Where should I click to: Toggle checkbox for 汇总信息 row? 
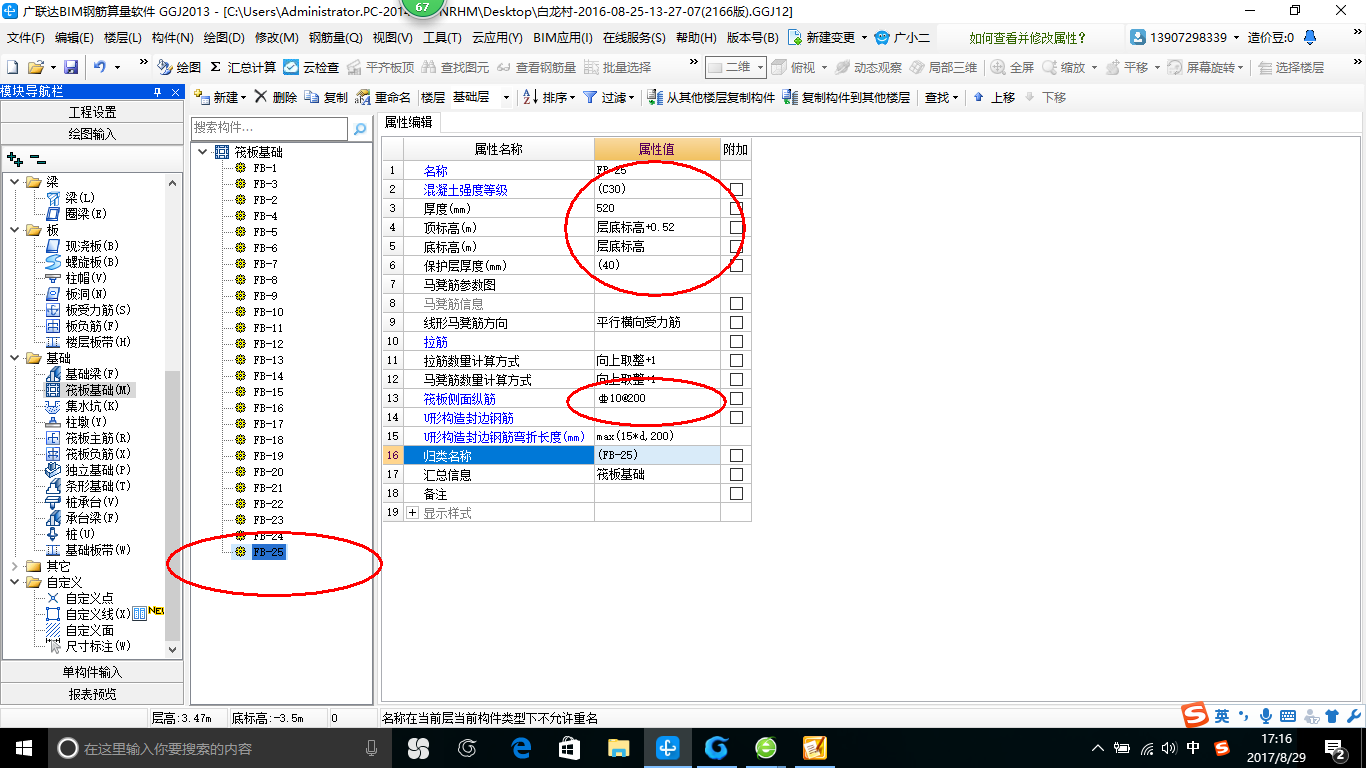tap(736, 475)
